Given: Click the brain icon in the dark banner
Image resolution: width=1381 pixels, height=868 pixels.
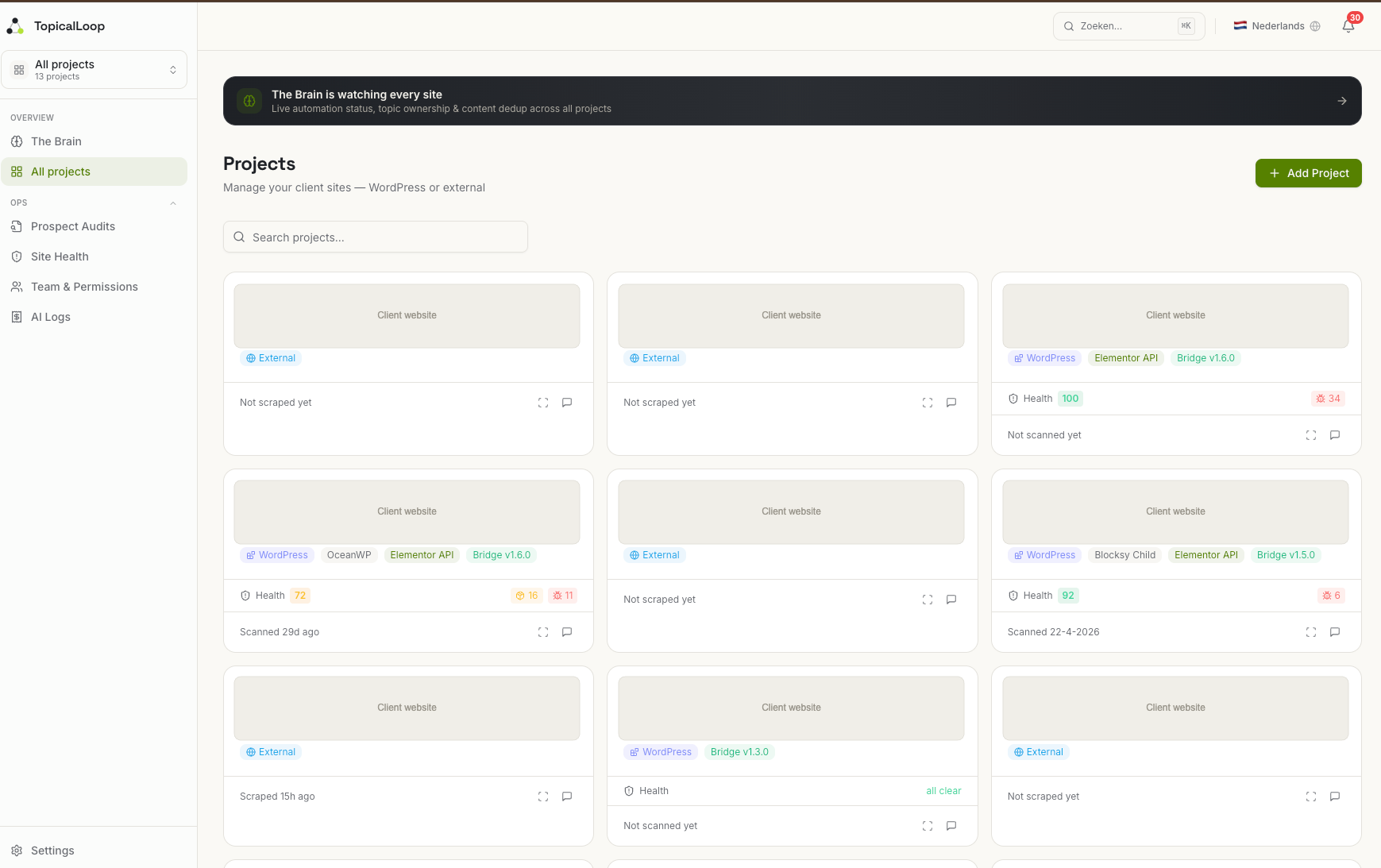Looking at the screenshot, I should tap(249, 101).
